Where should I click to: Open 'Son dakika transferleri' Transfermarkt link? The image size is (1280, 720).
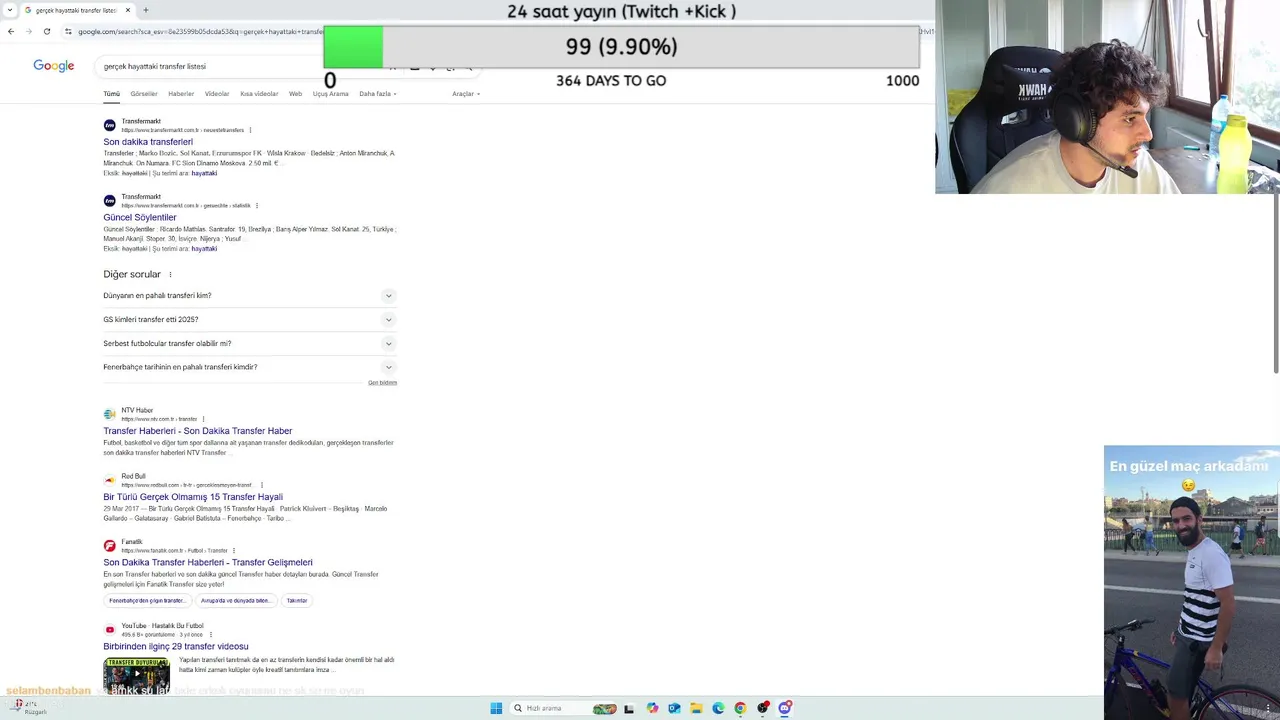pyautogui.click(x=148, y=142)
